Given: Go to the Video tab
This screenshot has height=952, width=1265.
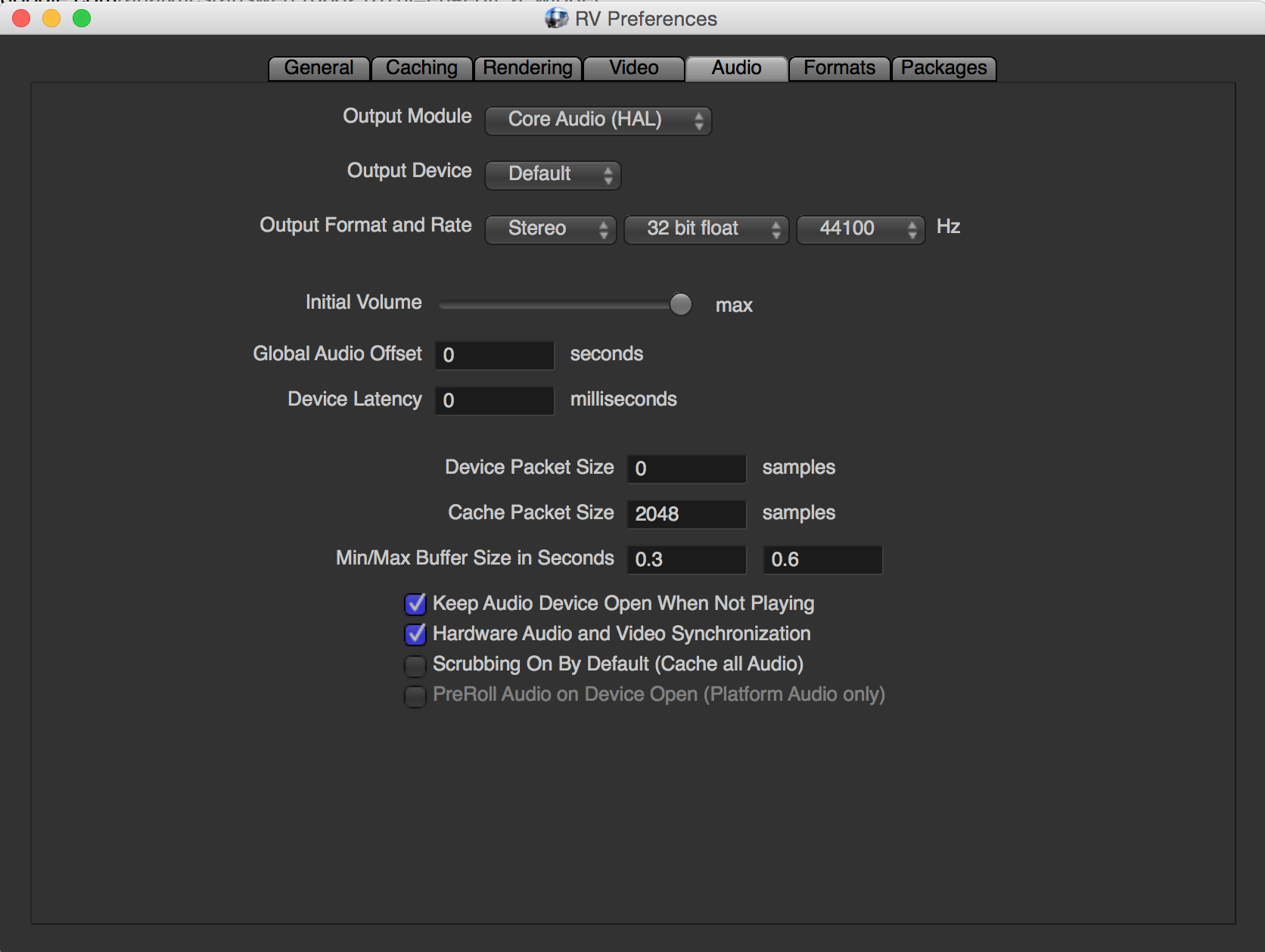Looking at the screenshot, I should pyautogui.click(x=634, y=68).
